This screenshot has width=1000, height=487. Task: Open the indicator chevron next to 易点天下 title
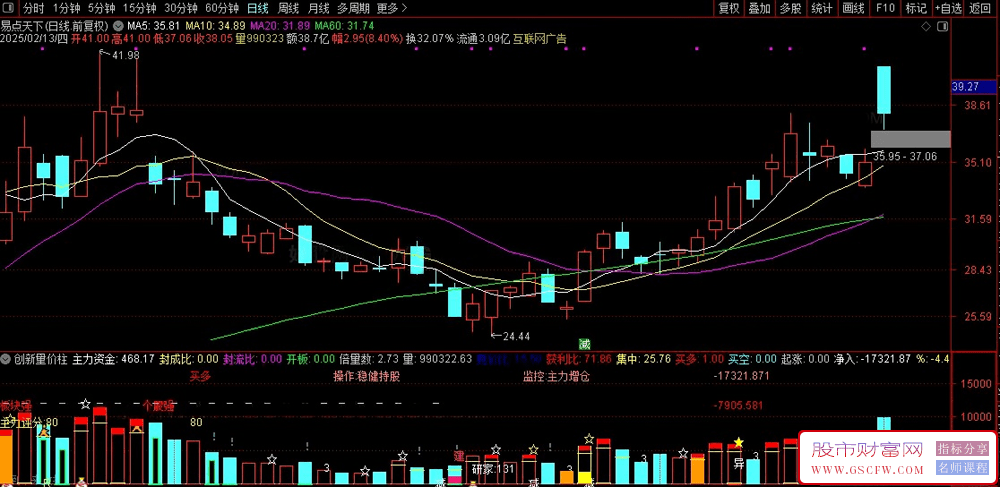pos(119,26)
